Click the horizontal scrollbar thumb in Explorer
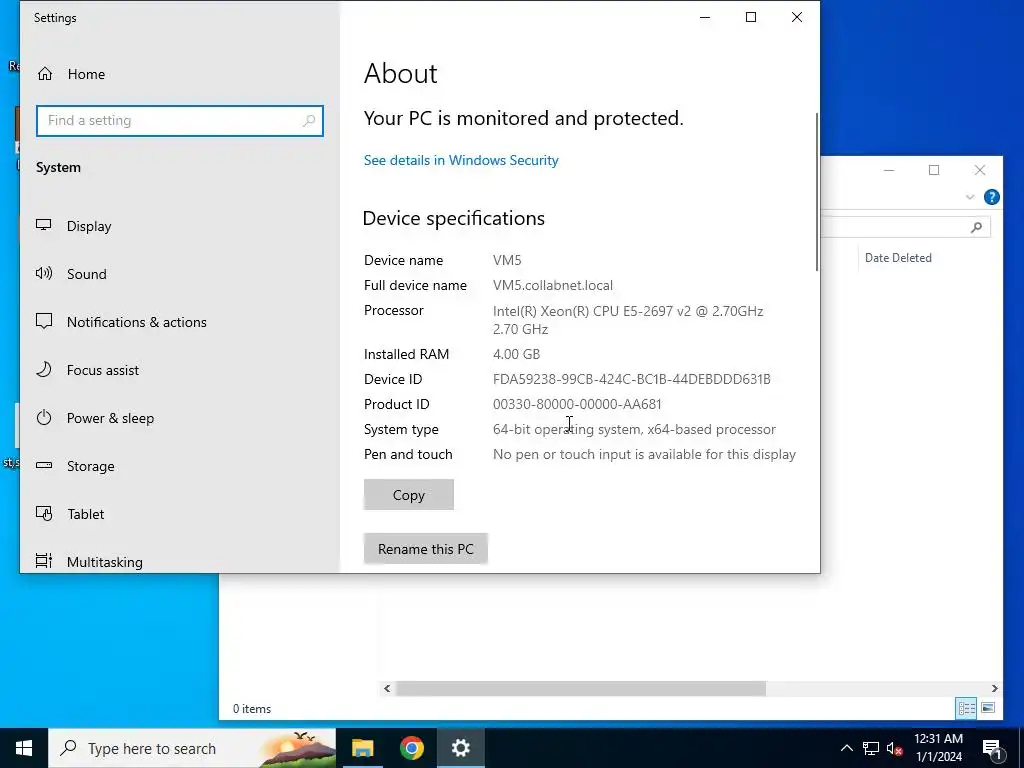This screenshot has width=1024, height=768. tap(581, 688)
